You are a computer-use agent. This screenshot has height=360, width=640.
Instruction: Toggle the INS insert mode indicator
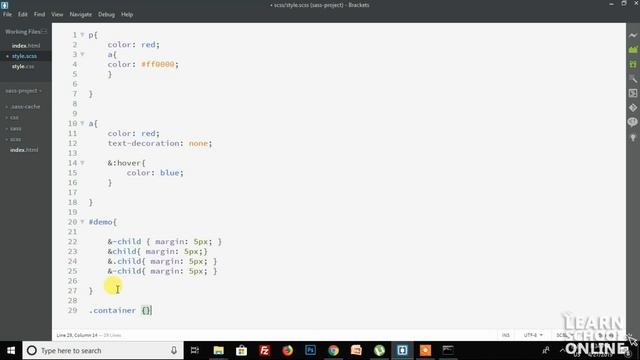506,335
